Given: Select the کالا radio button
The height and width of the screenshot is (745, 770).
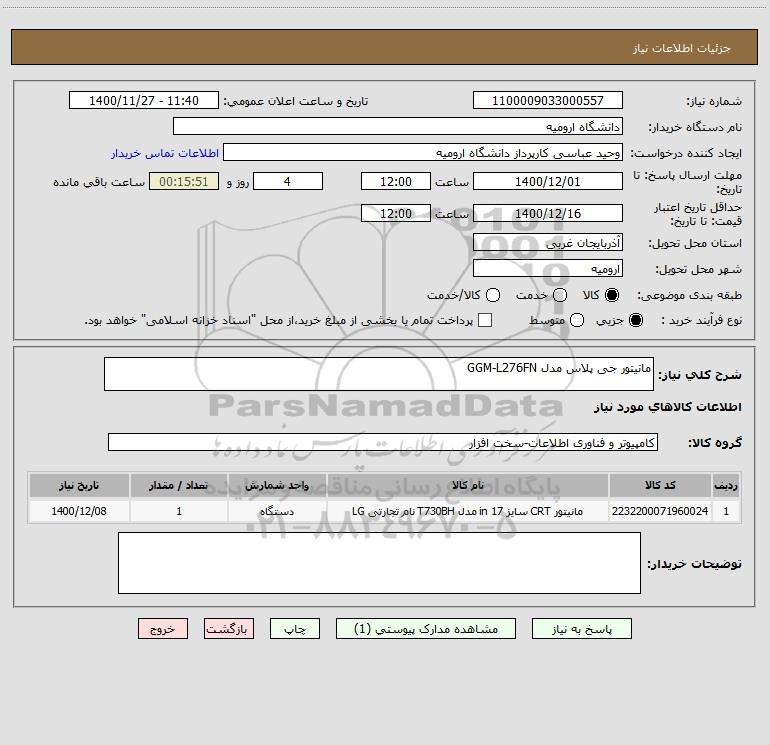Looking at the screenshot, I should [x=612, y=295].
